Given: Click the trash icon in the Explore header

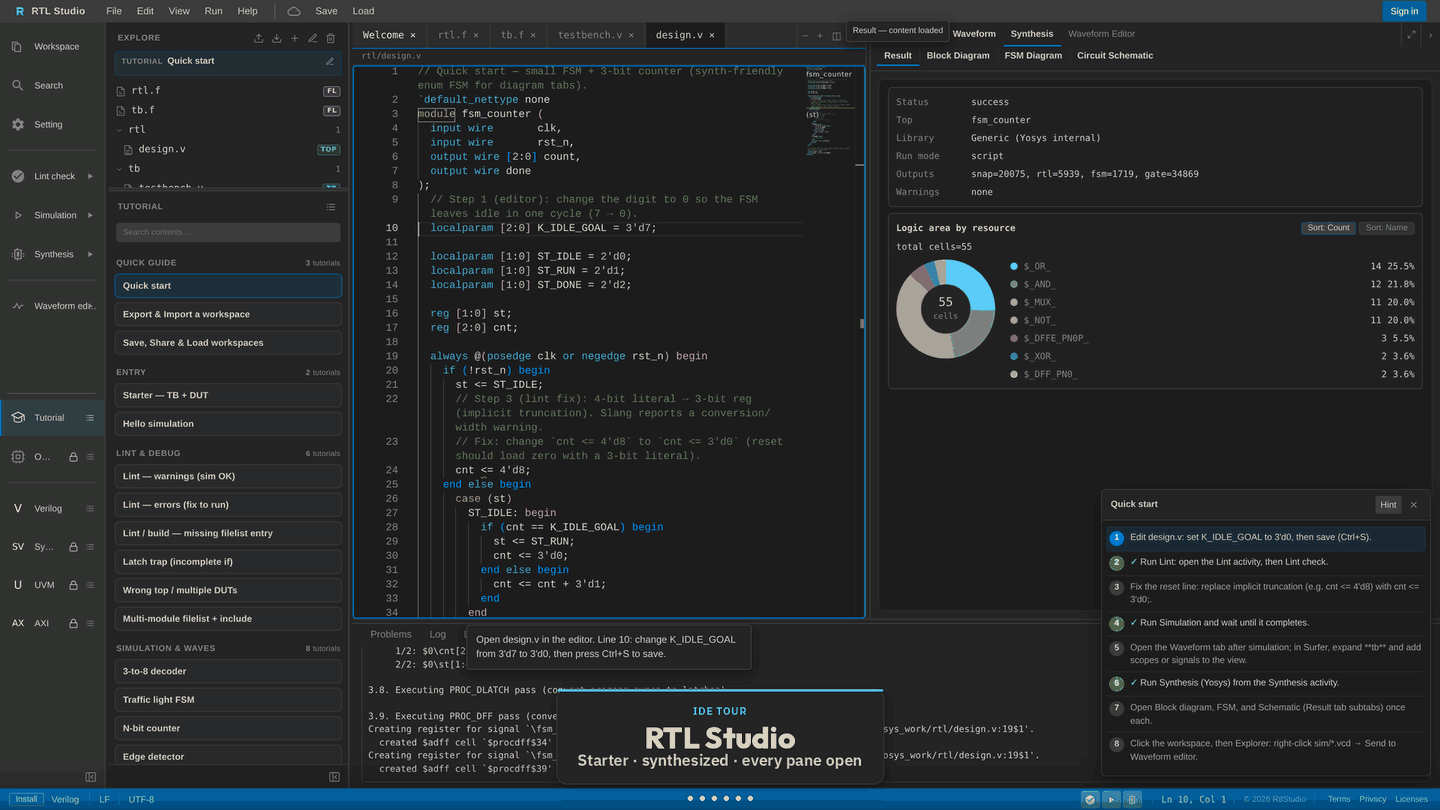Looking at the screenshot, I should tap(330, 38).
